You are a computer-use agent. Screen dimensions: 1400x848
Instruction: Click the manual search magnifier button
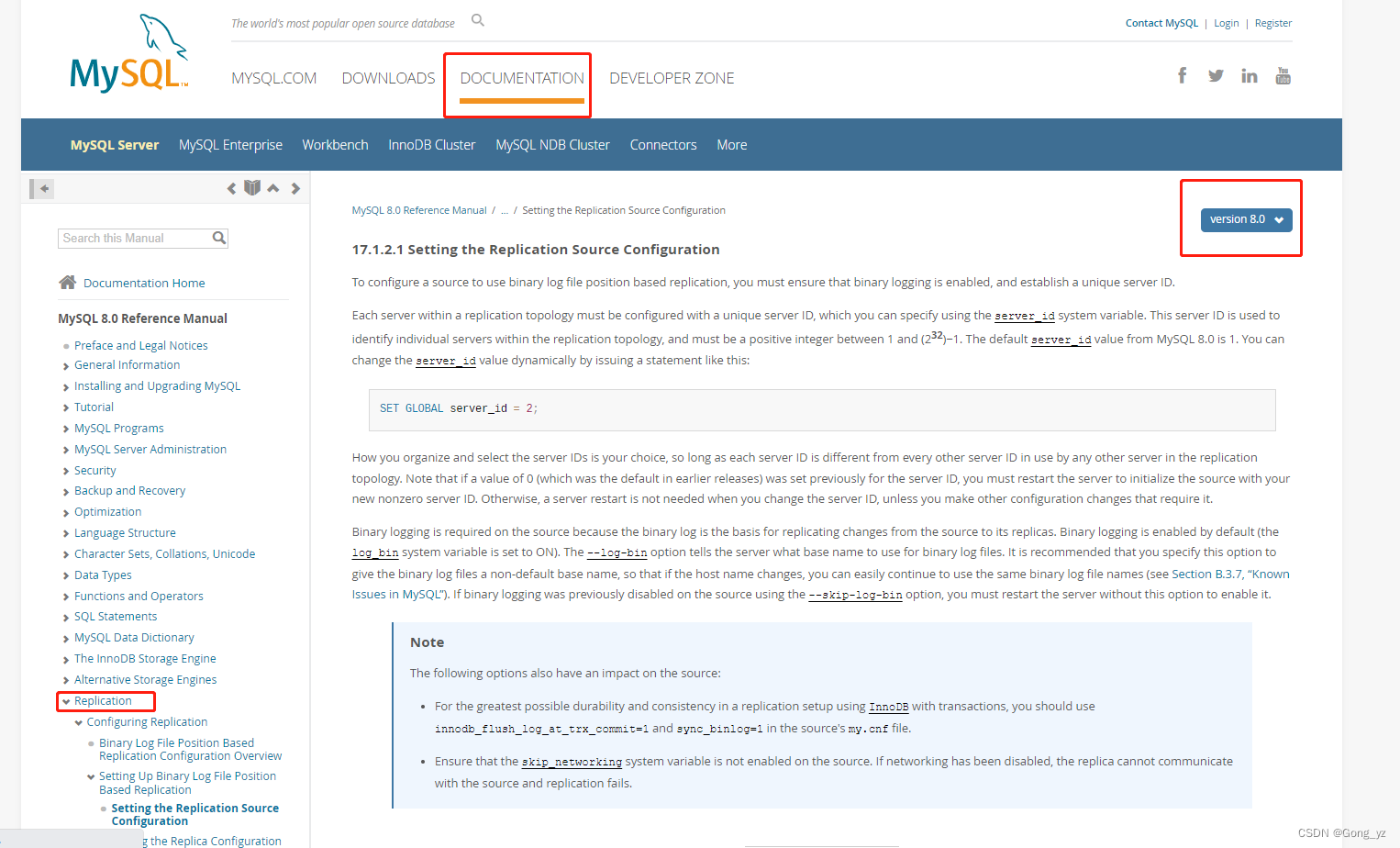[x=219, y=238]
